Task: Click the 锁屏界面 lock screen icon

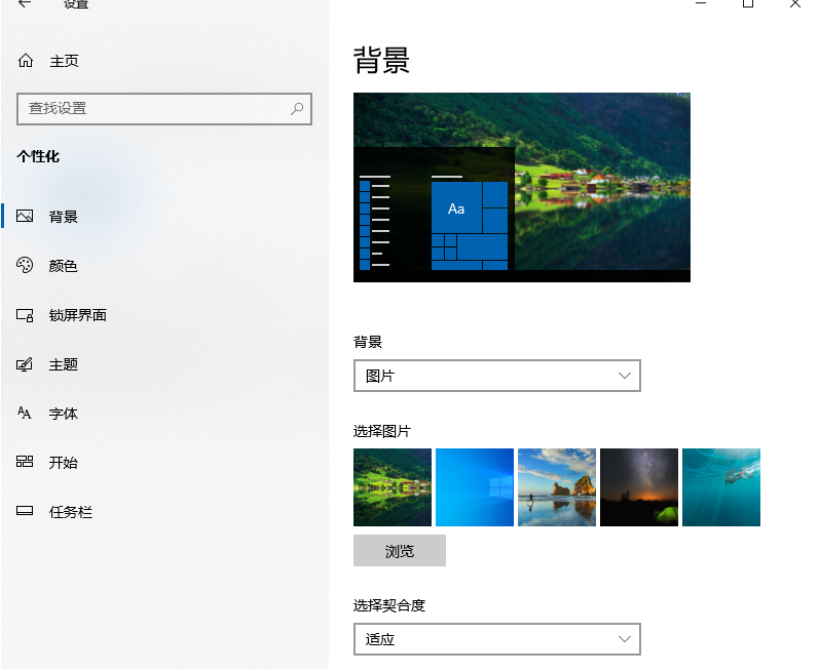Action: tap(24, 315)
